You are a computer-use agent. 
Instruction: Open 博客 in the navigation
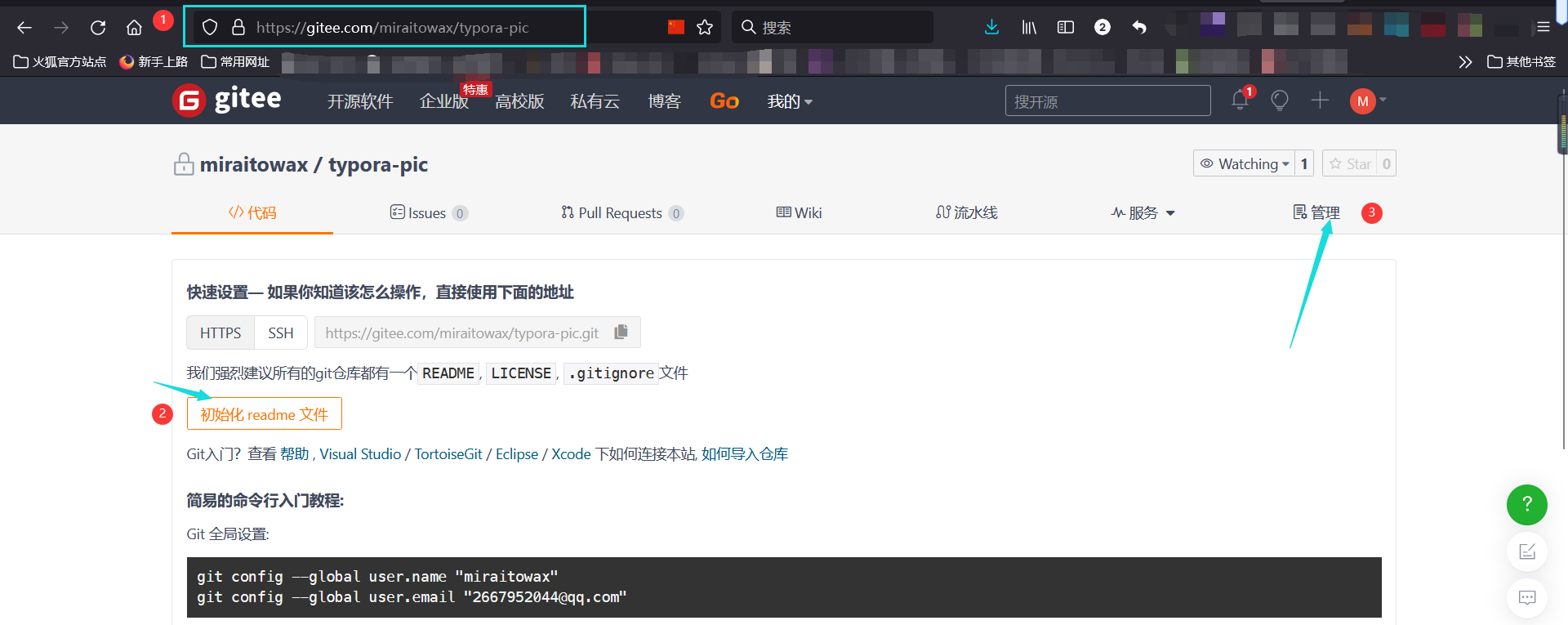click(x=664, y=101)
